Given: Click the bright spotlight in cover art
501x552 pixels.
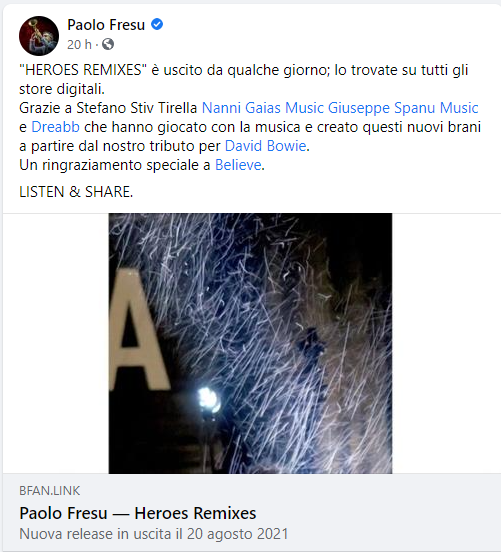Looking at the screenshot, I should (209, 400).
